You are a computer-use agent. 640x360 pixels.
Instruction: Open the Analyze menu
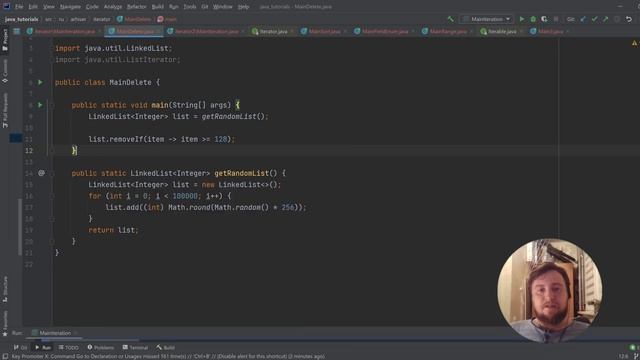coord(113,7)
